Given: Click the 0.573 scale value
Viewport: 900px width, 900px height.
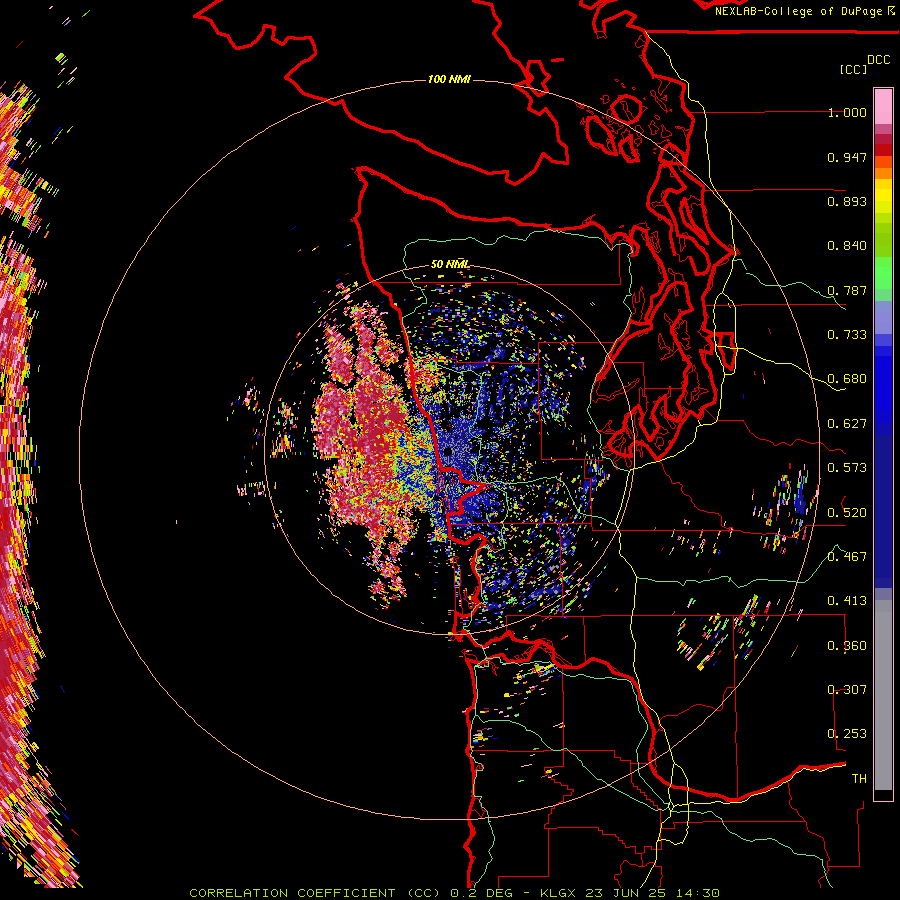Looking at the screenshot, I should (847, 468).
